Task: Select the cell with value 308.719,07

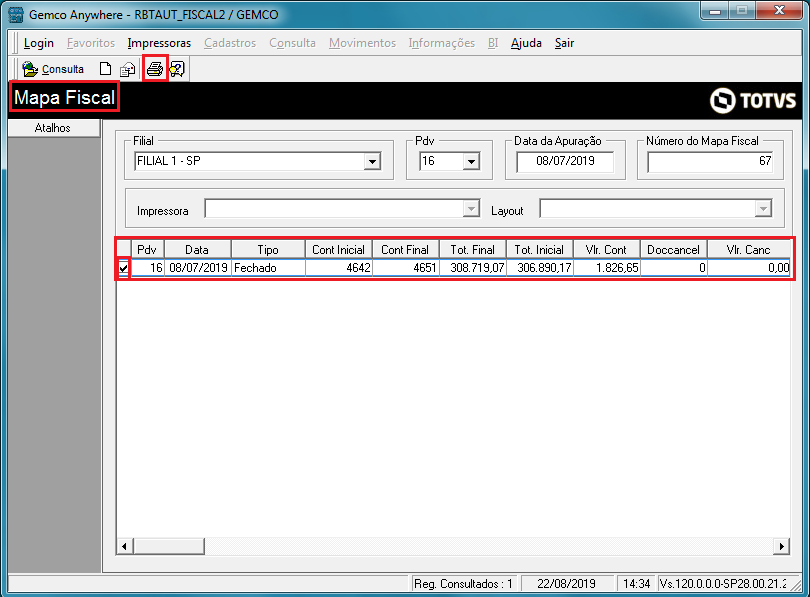Action: (473, 268)
